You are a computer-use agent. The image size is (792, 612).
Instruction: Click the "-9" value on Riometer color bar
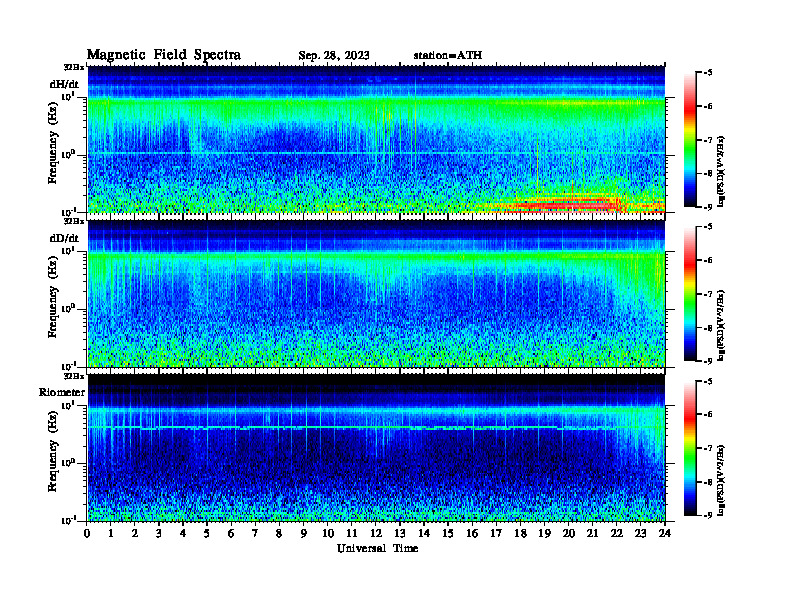click(708, 515)
